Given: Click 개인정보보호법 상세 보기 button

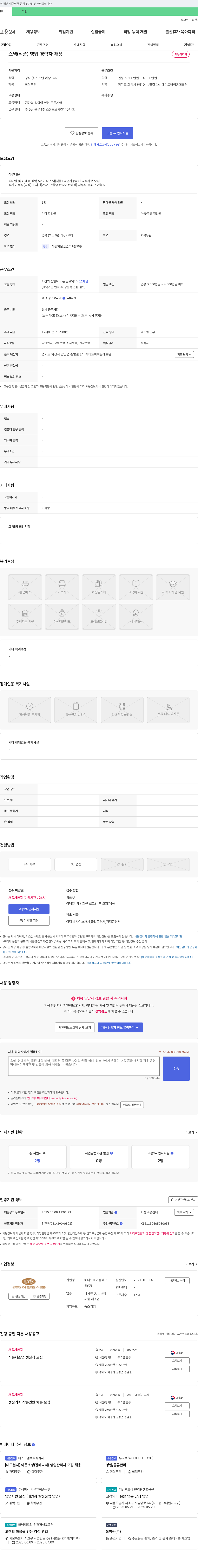Looking at the screenshot, I should pos(74,1027).
